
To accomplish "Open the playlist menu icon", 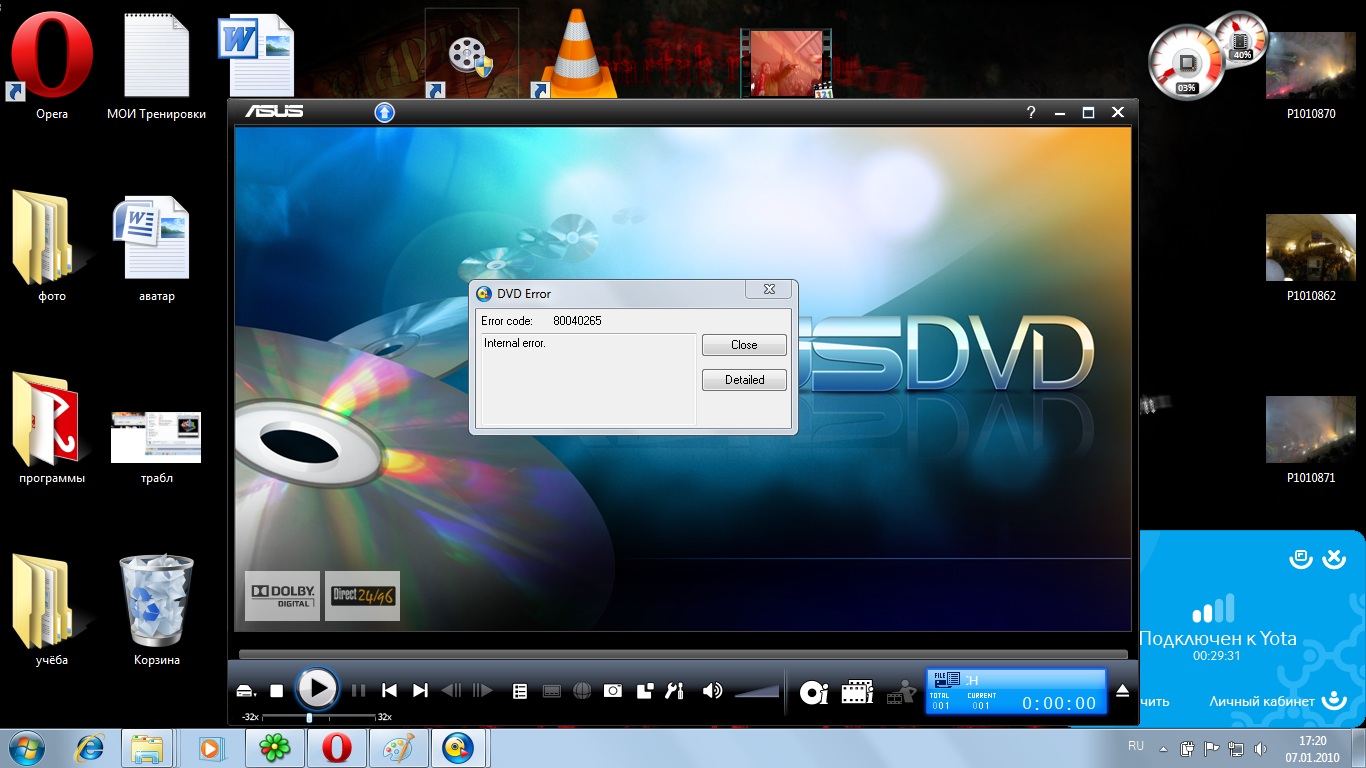I will 520,691.
